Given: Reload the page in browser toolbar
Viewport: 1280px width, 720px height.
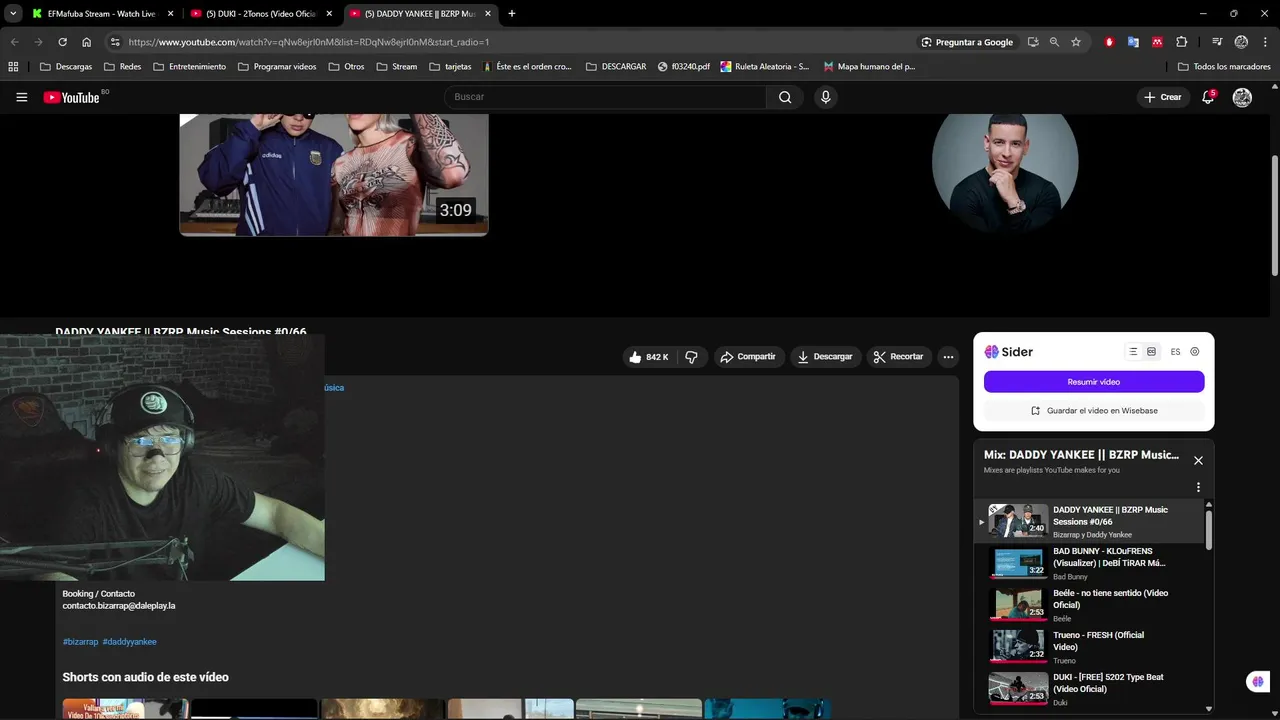Looking at the screenshot, I should coord(62,42).
